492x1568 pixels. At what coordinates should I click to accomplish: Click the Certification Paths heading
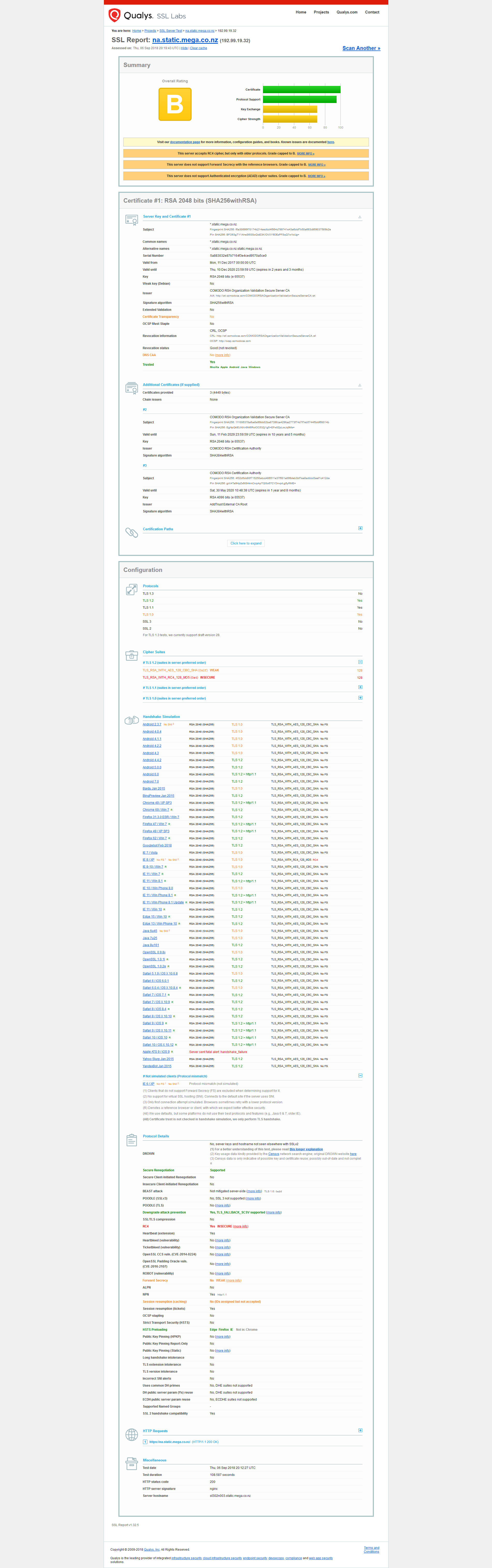(158, 529)
